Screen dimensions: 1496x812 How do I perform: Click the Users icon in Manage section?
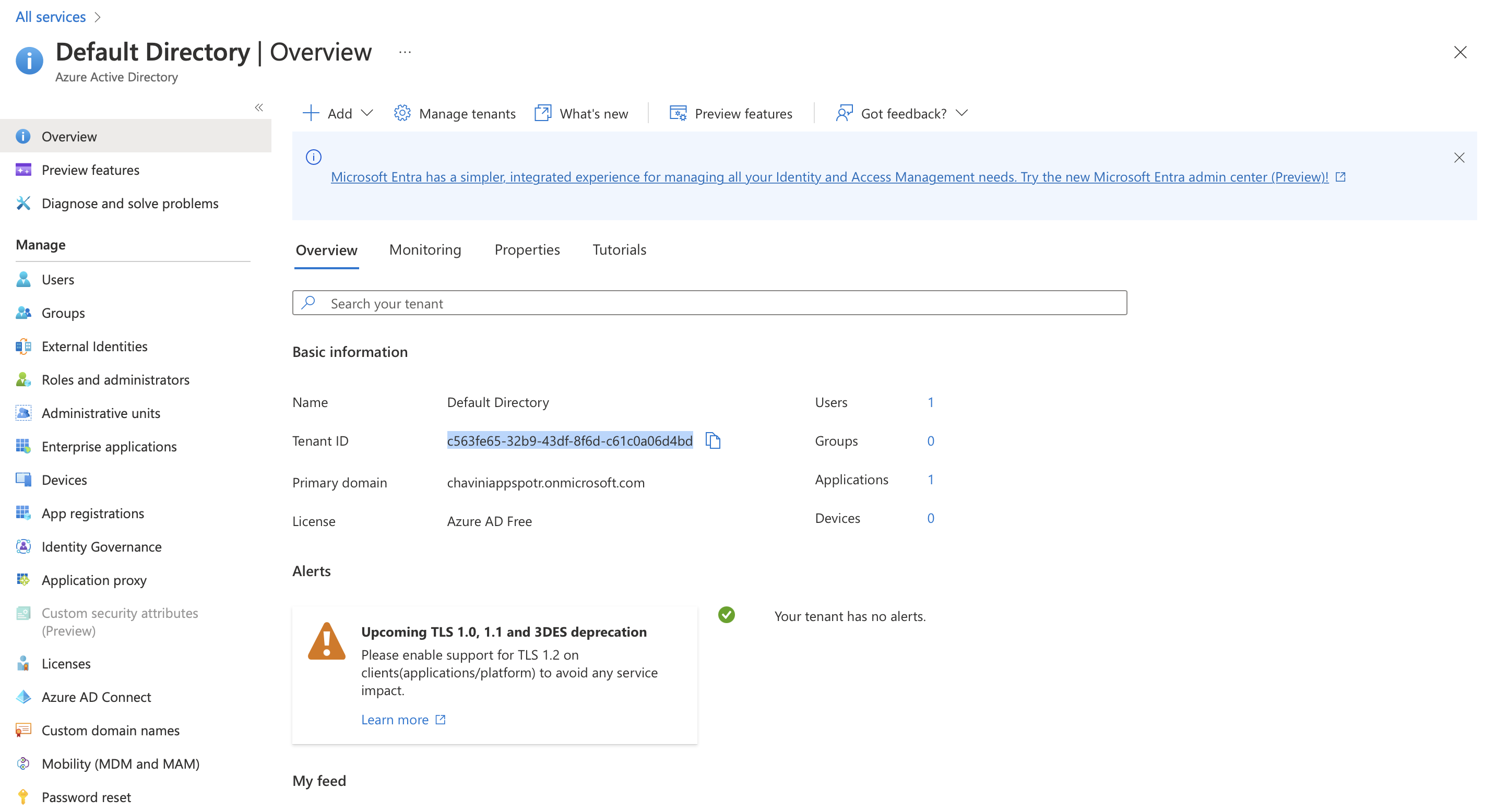tap(23, 279)
